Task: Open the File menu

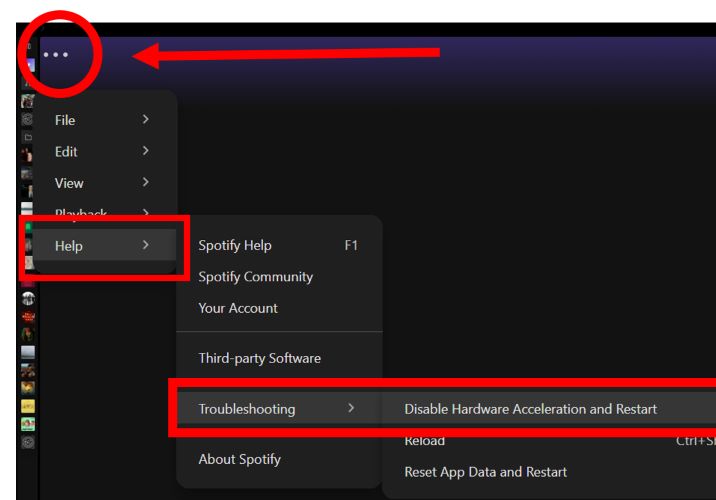Action: pyautogui.click(x=105, y=120)
